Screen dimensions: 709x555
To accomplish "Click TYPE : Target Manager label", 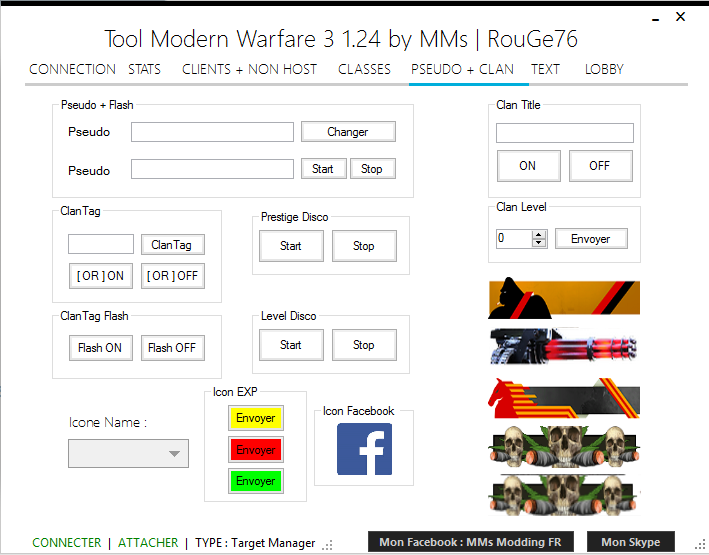I will coord(255,542).
